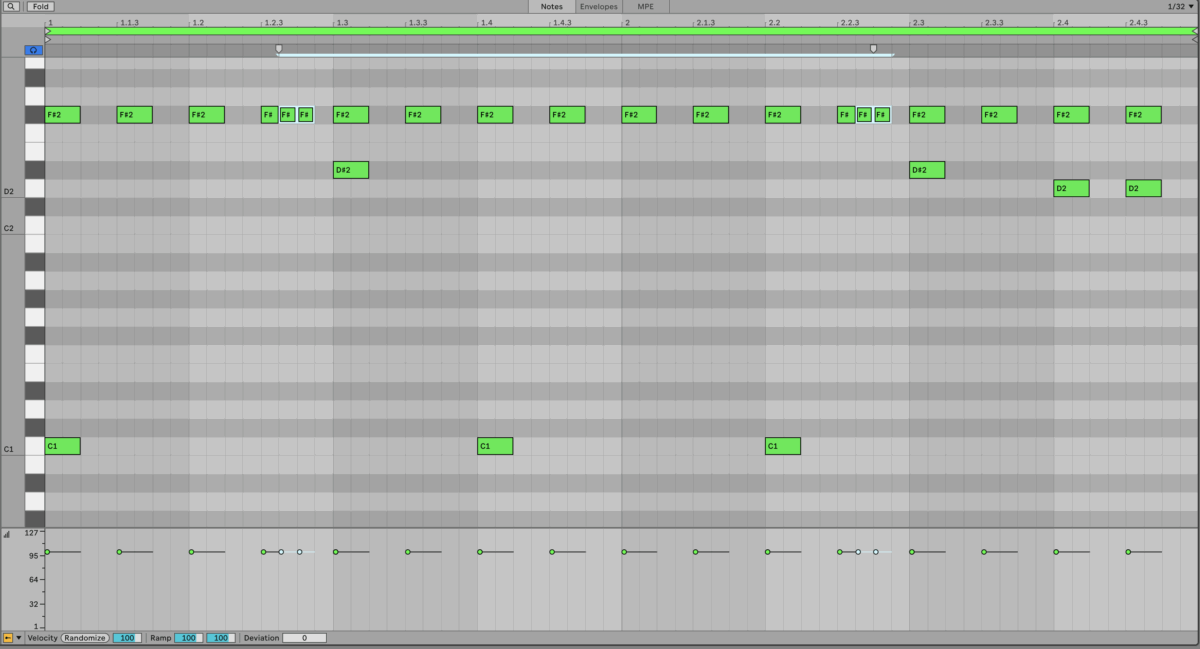
Task: Switch to the Envelopes tab
Action: tap(598, 6)
